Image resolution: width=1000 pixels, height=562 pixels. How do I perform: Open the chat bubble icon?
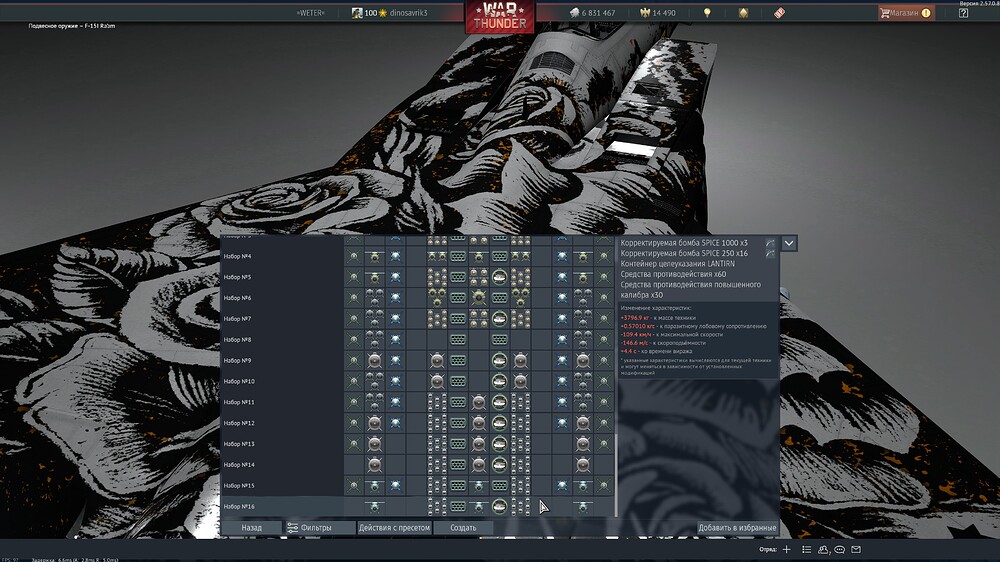(x=840, y=549)
